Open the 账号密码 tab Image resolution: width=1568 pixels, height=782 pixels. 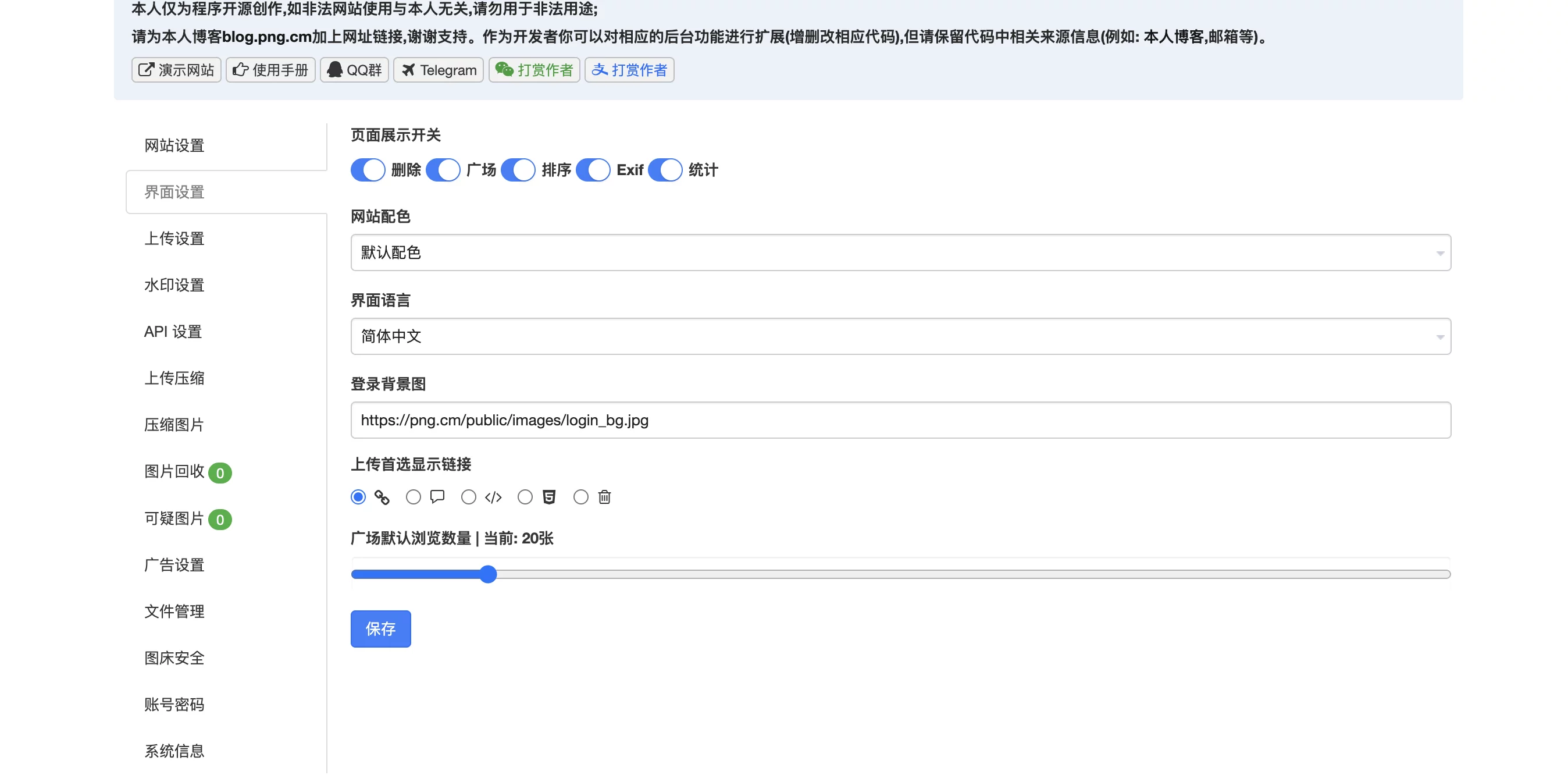(x=226, y=705)
